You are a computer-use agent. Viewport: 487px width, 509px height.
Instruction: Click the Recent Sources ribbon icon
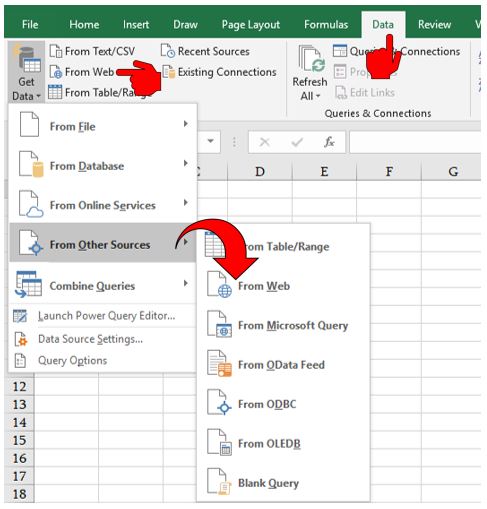click(168, 51)
